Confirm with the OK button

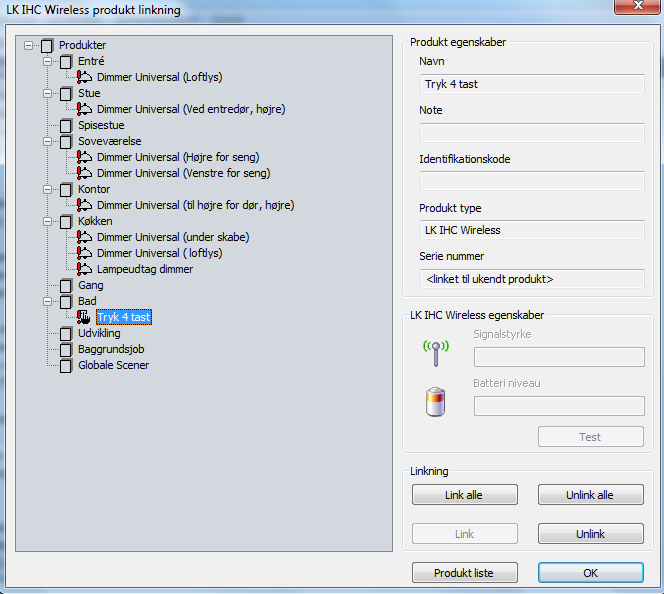(x=591, y=572)
